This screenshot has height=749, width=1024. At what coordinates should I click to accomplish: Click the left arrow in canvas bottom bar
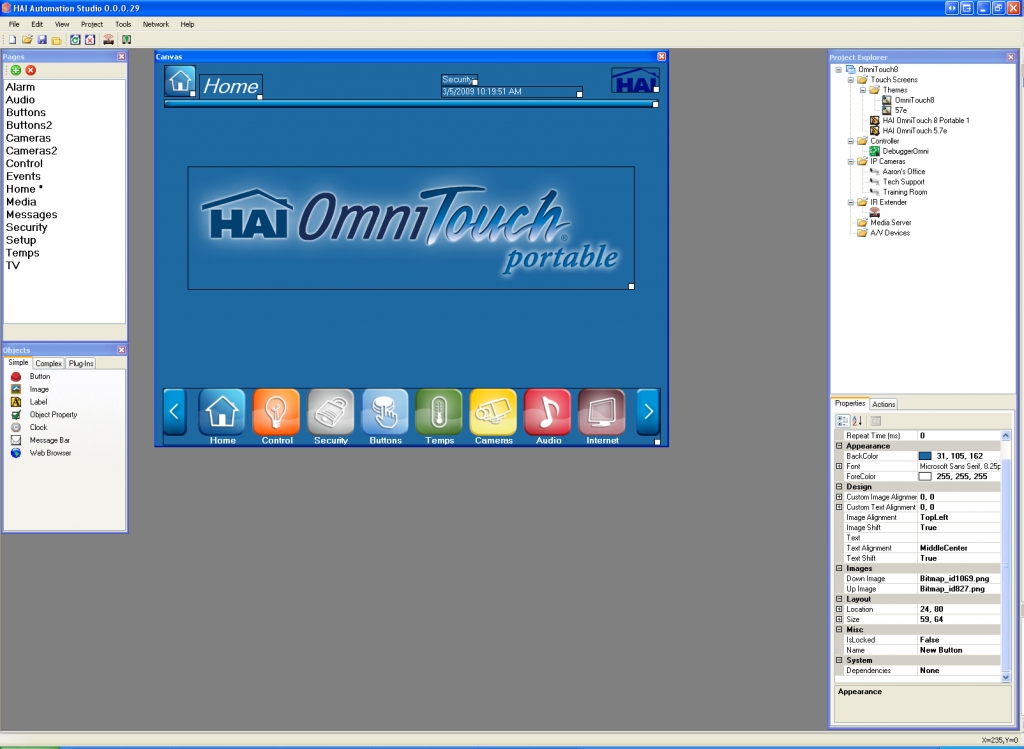point(174,411)
